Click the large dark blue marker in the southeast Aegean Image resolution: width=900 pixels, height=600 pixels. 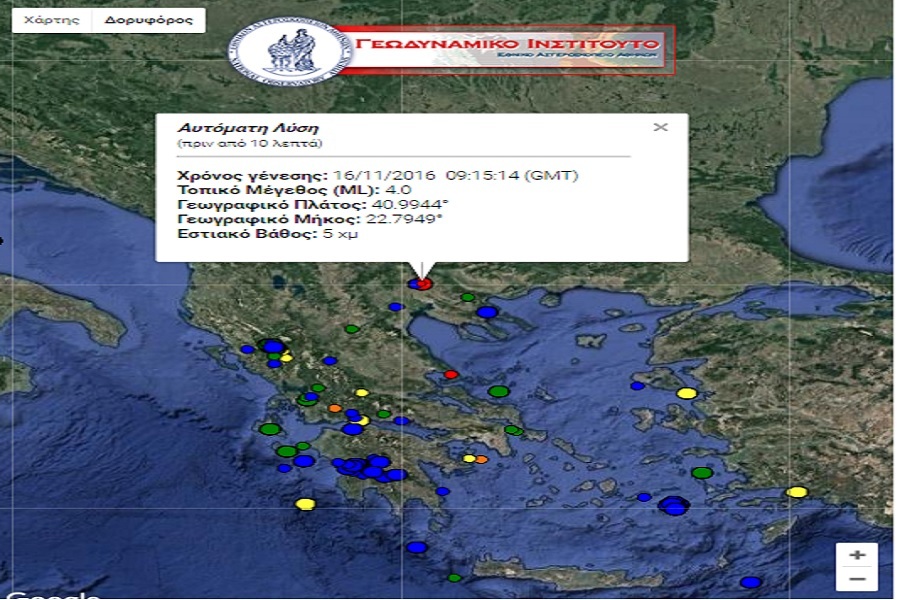pyautogui.click(x=675, y=506)
